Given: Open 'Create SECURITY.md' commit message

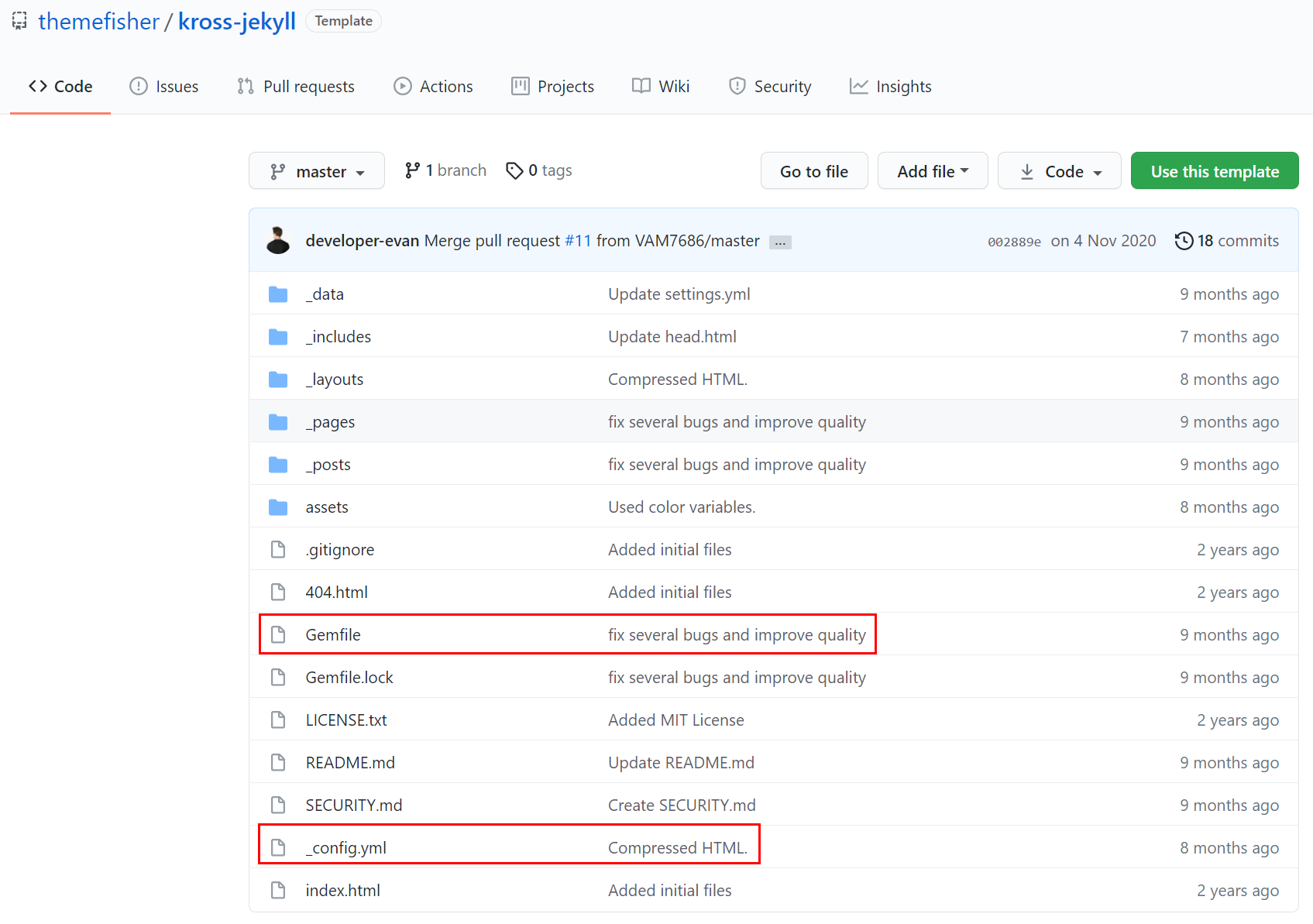Looking at the screenshot, I should pyautogui.click(x=682, y=805).
